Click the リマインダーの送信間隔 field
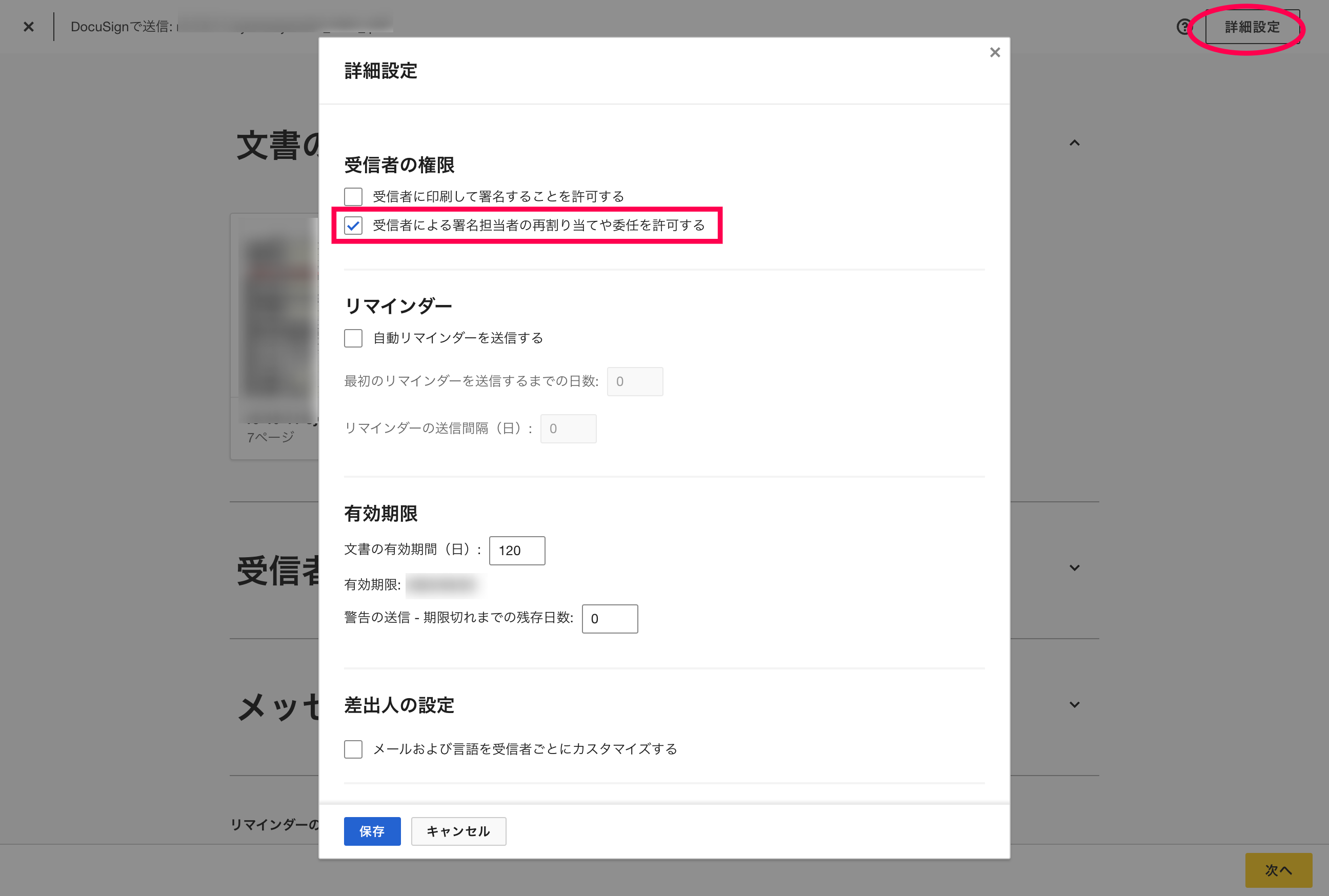1329x896 pixels. pyautogui.click(x=568, y=429)
